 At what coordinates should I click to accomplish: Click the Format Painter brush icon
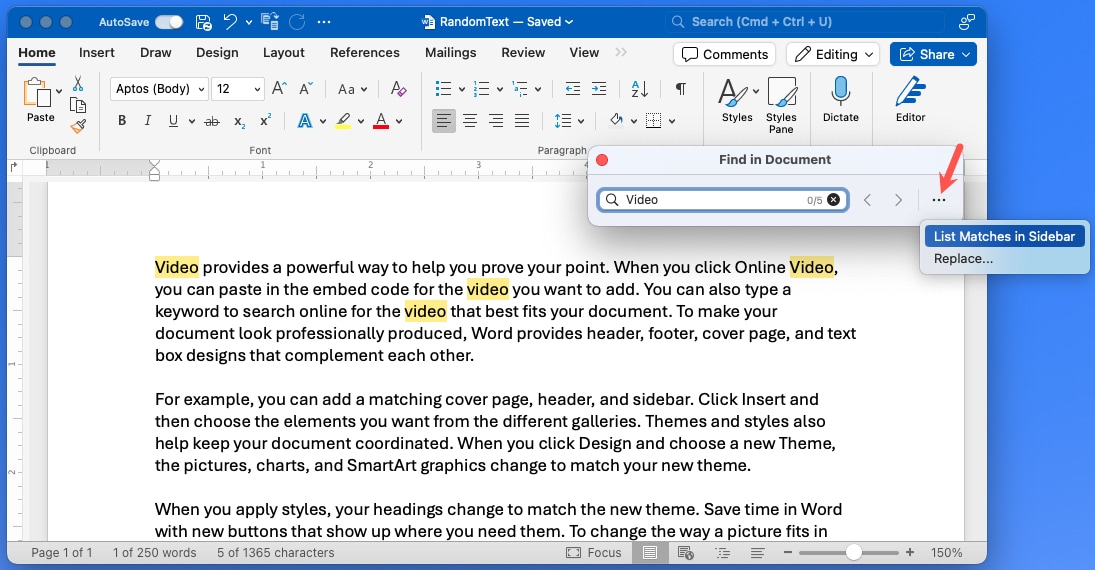pos(78,127)
